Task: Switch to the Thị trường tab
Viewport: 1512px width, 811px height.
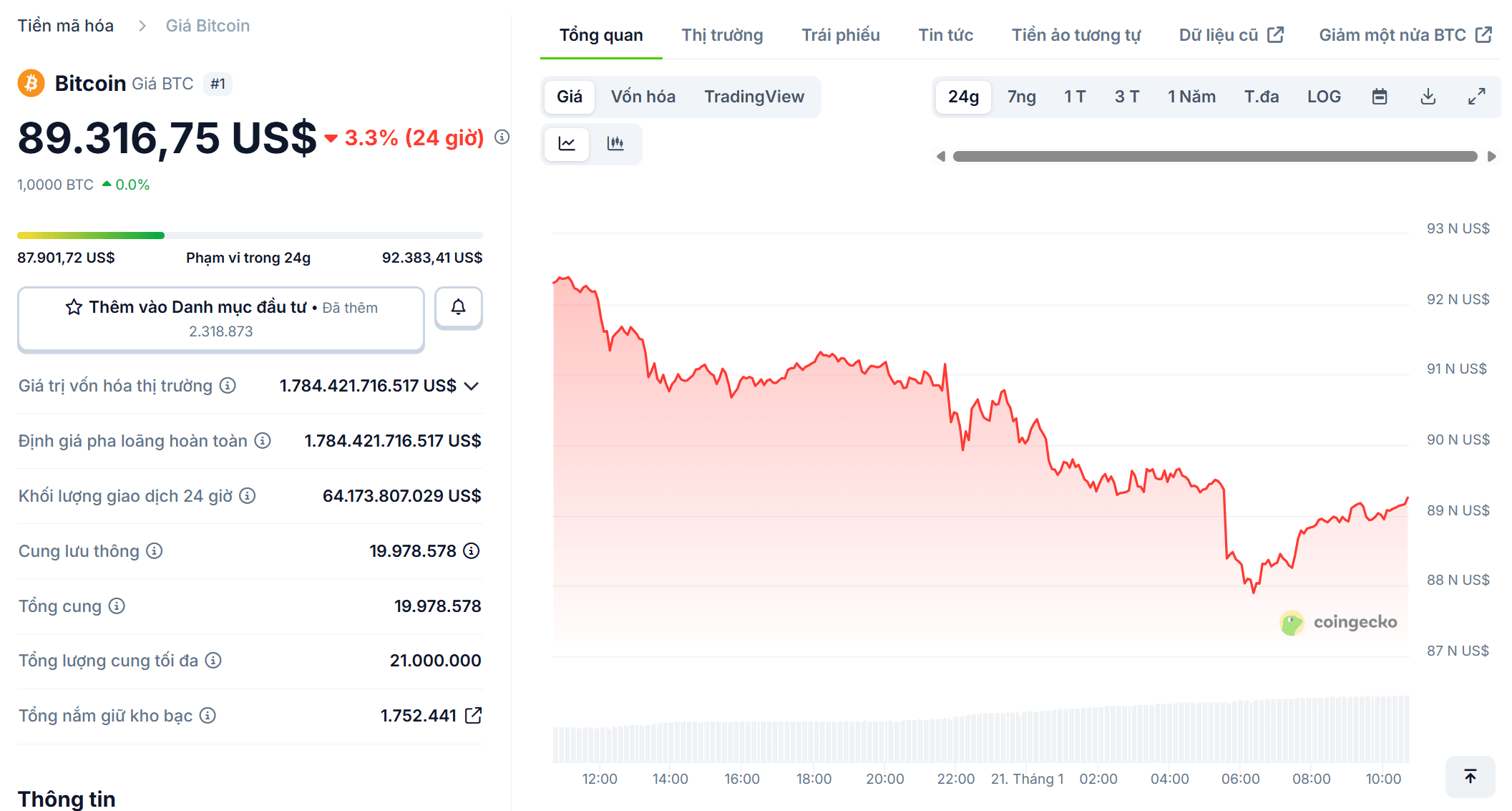Action: [722, 34]
